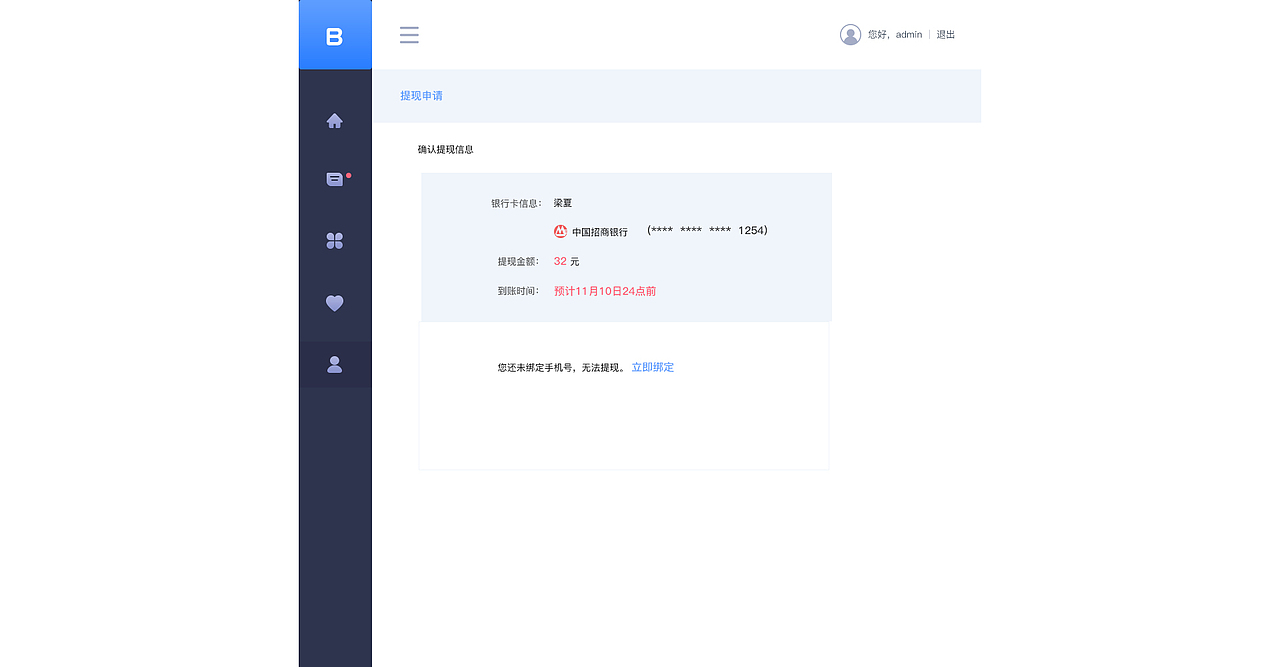The height and width of the screenshot is (667, 1280).
Task: Click the 32 元 withdrawal amount
Action: [x=567, y=262]
